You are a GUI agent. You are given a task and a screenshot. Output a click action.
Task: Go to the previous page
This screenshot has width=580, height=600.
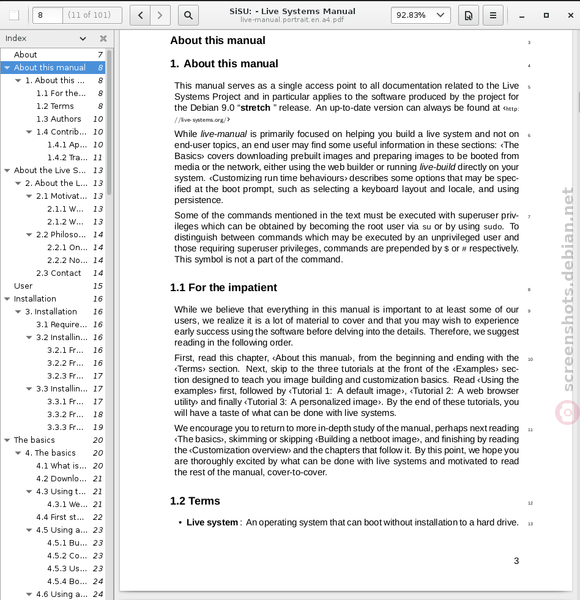140,15
